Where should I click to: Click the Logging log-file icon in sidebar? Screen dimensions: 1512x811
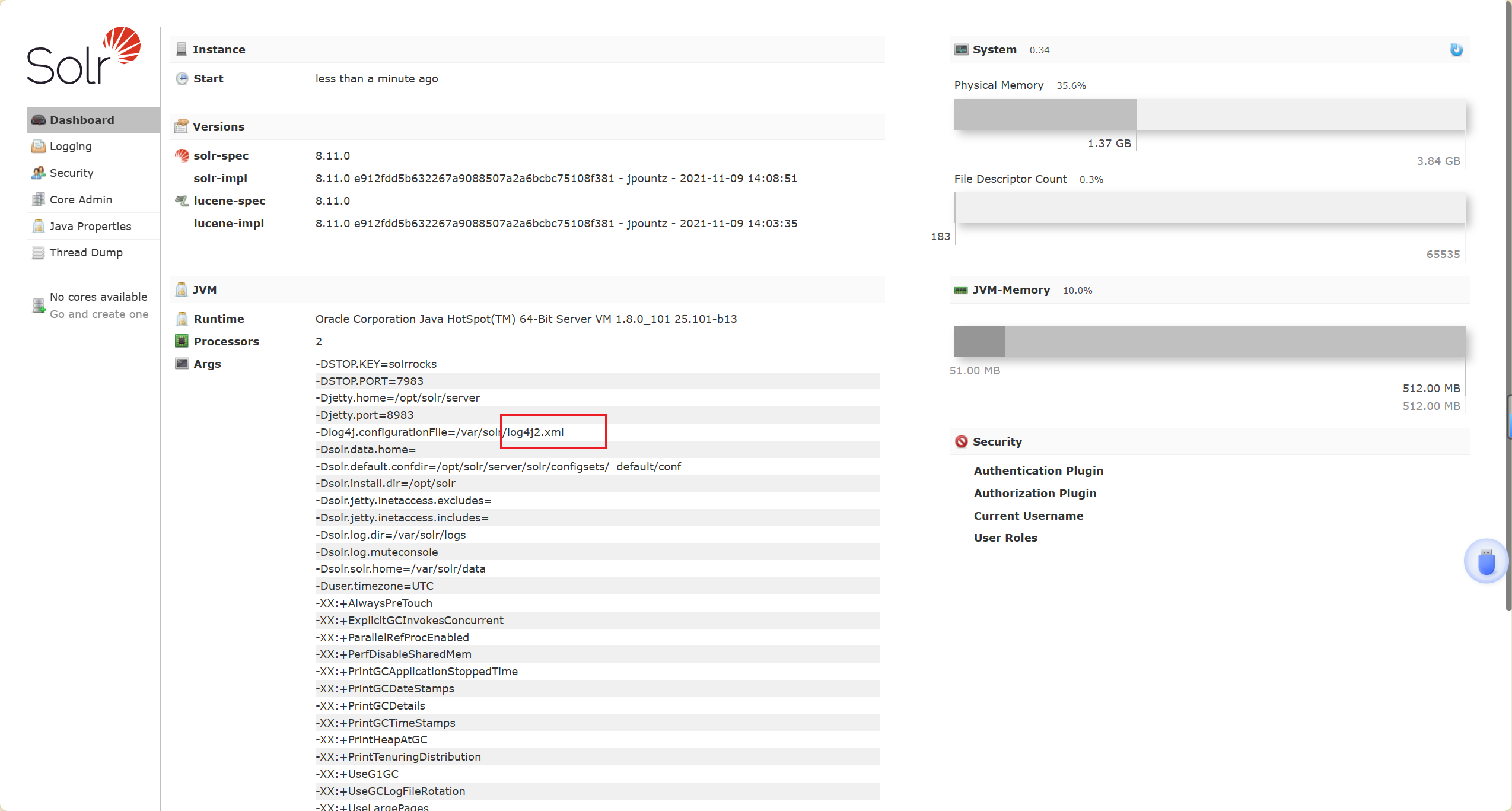(x=38, y=146)
